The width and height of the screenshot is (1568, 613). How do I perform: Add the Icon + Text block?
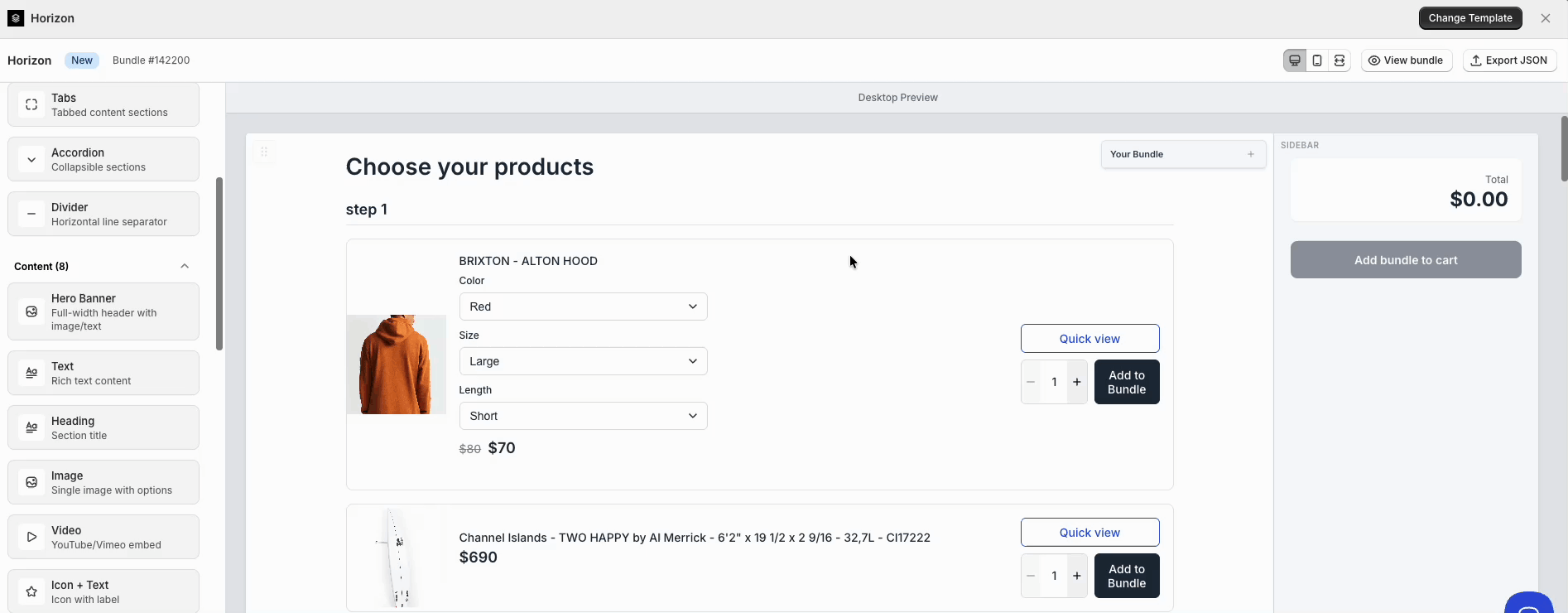tap(103, 591)
